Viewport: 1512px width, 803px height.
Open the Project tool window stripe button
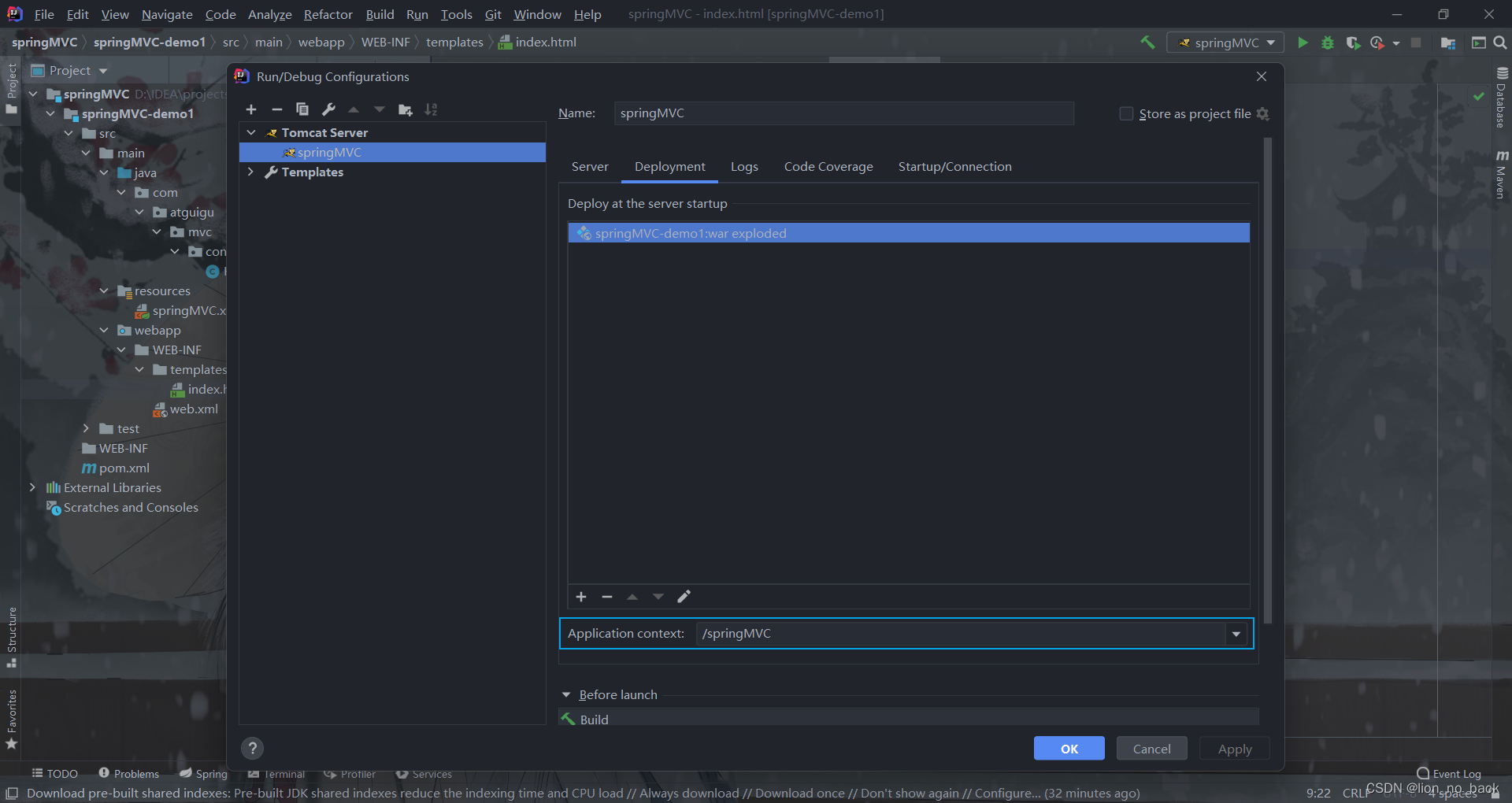11,87
